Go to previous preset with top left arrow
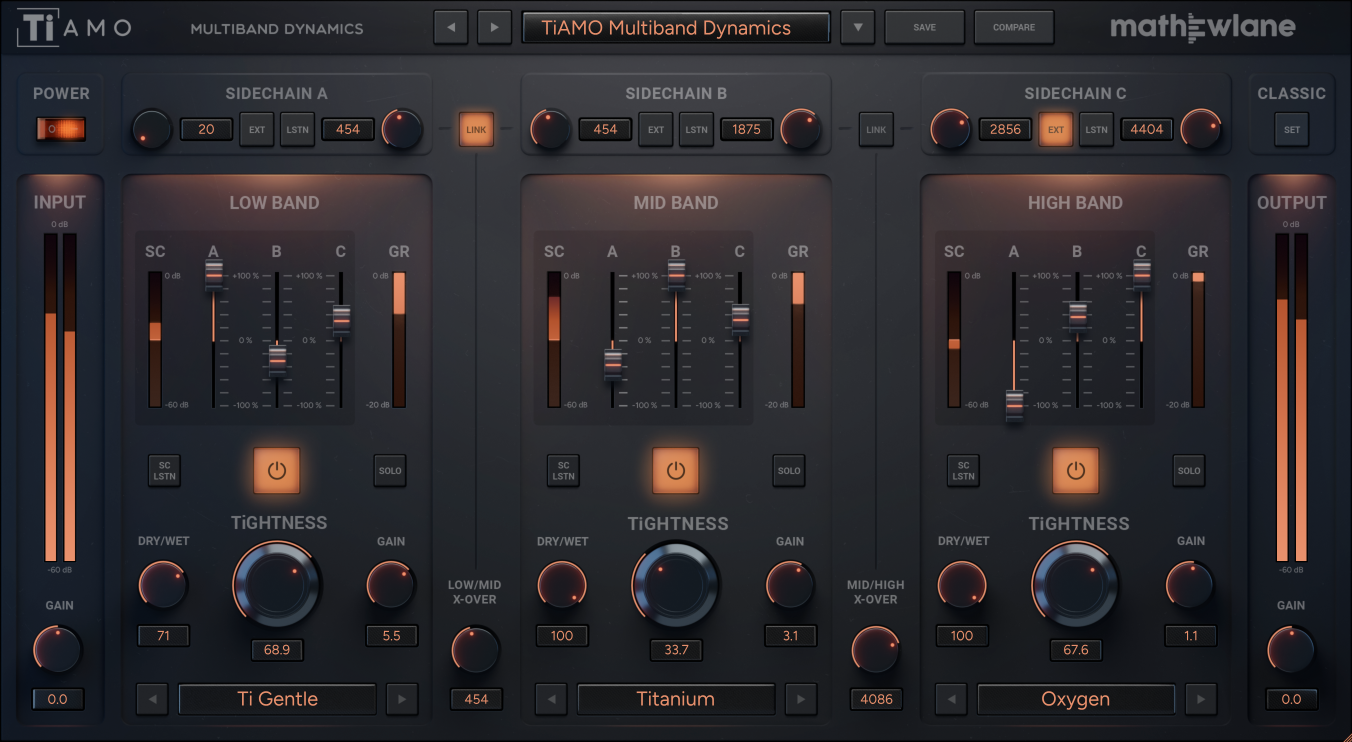Image resolution: width=1352 pixels, height=742 pixels. point(450,28)
